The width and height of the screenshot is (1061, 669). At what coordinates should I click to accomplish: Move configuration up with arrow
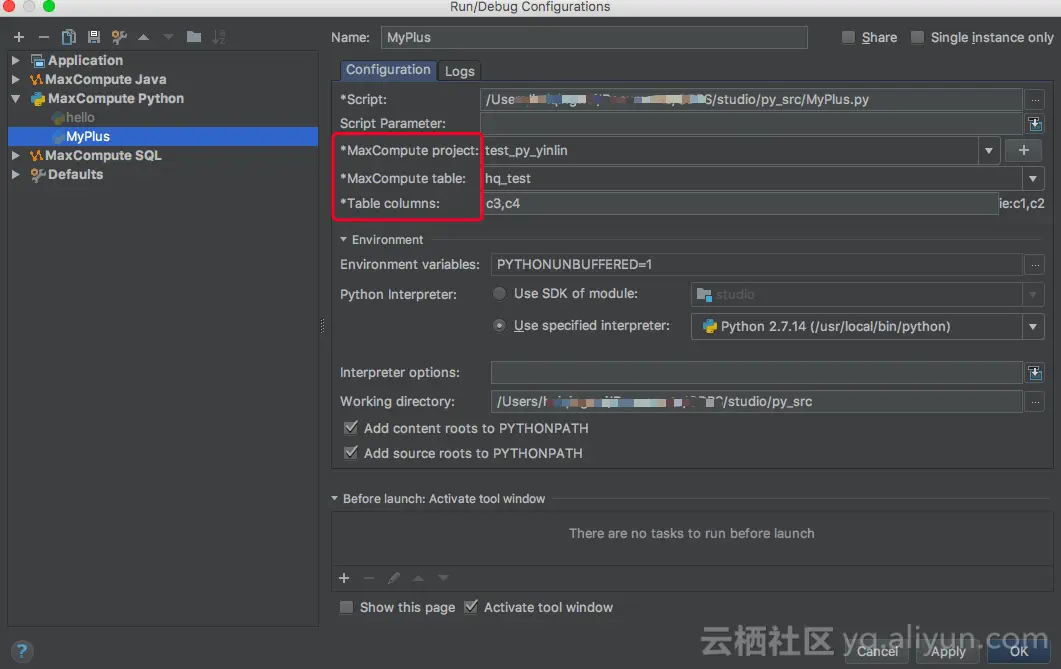(143, 37)
